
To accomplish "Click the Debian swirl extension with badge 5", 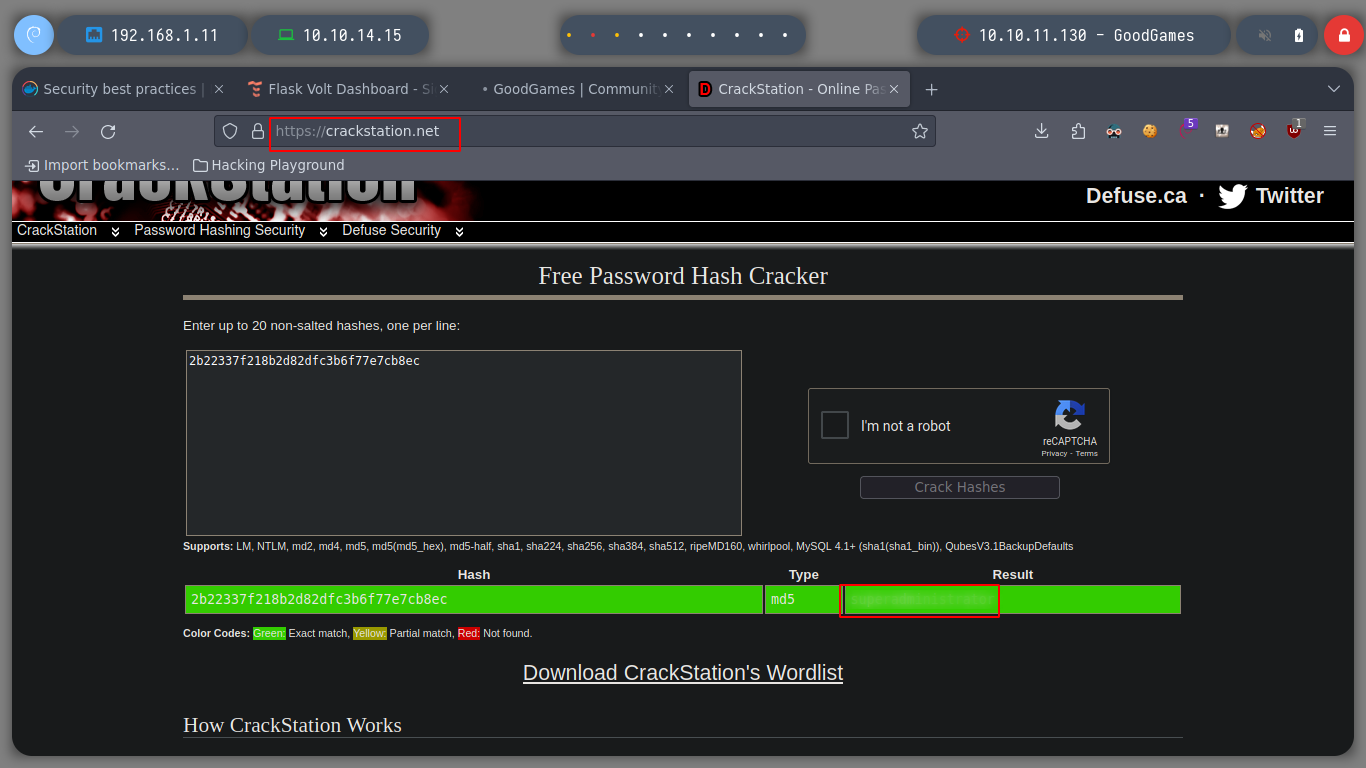I will click(1186, 130).
